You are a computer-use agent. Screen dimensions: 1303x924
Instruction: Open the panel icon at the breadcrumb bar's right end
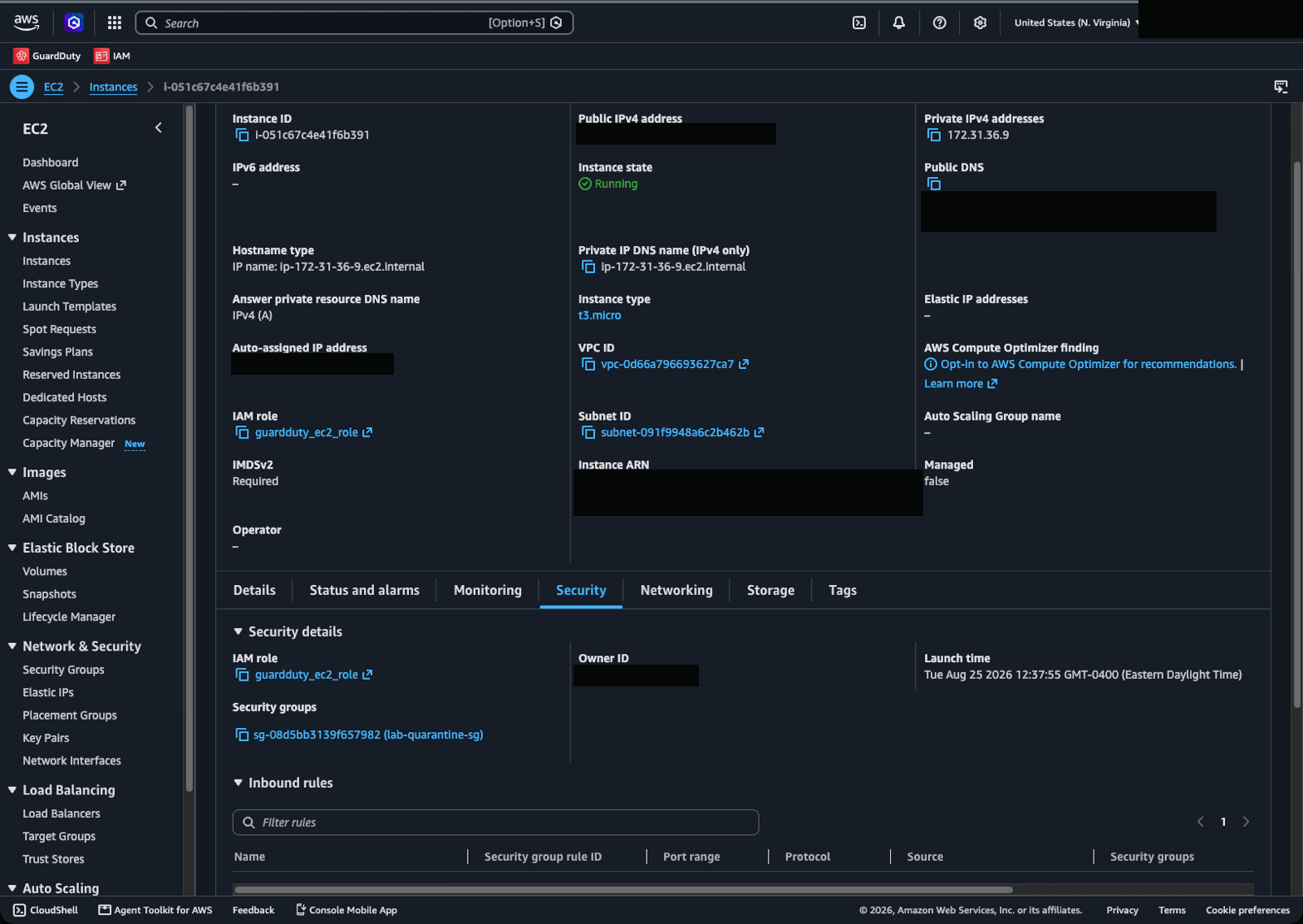[x=1281, y=86]
